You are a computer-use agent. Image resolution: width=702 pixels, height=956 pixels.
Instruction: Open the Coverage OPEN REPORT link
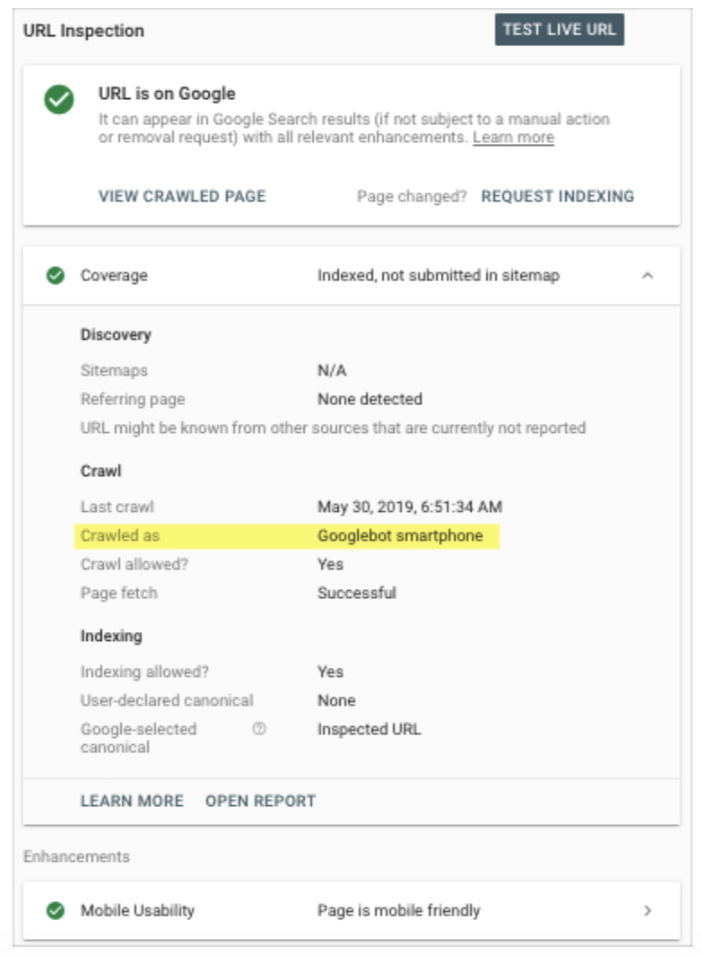(260, 801)
